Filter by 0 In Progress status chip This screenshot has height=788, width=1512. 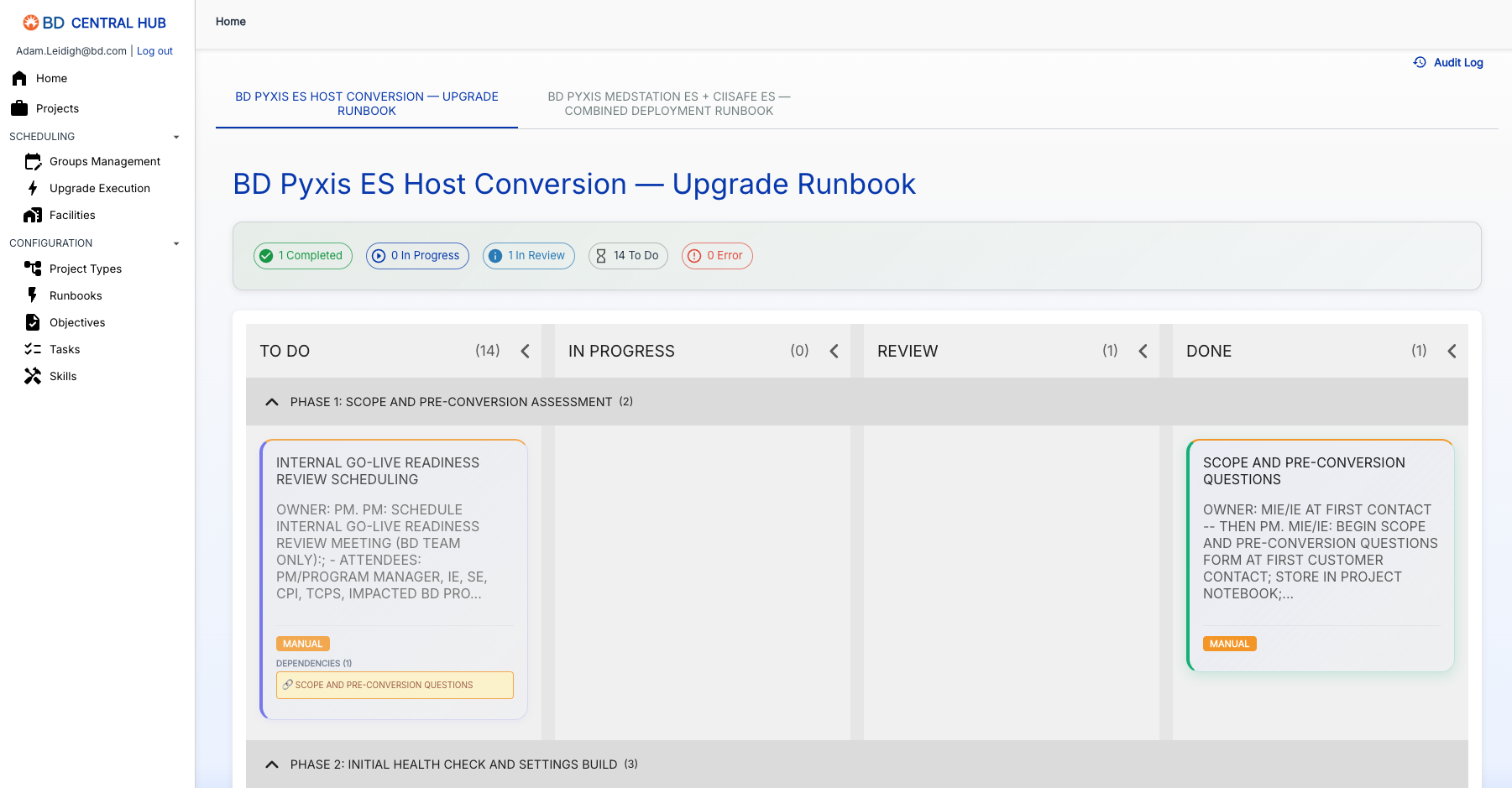tap(417, 256)
